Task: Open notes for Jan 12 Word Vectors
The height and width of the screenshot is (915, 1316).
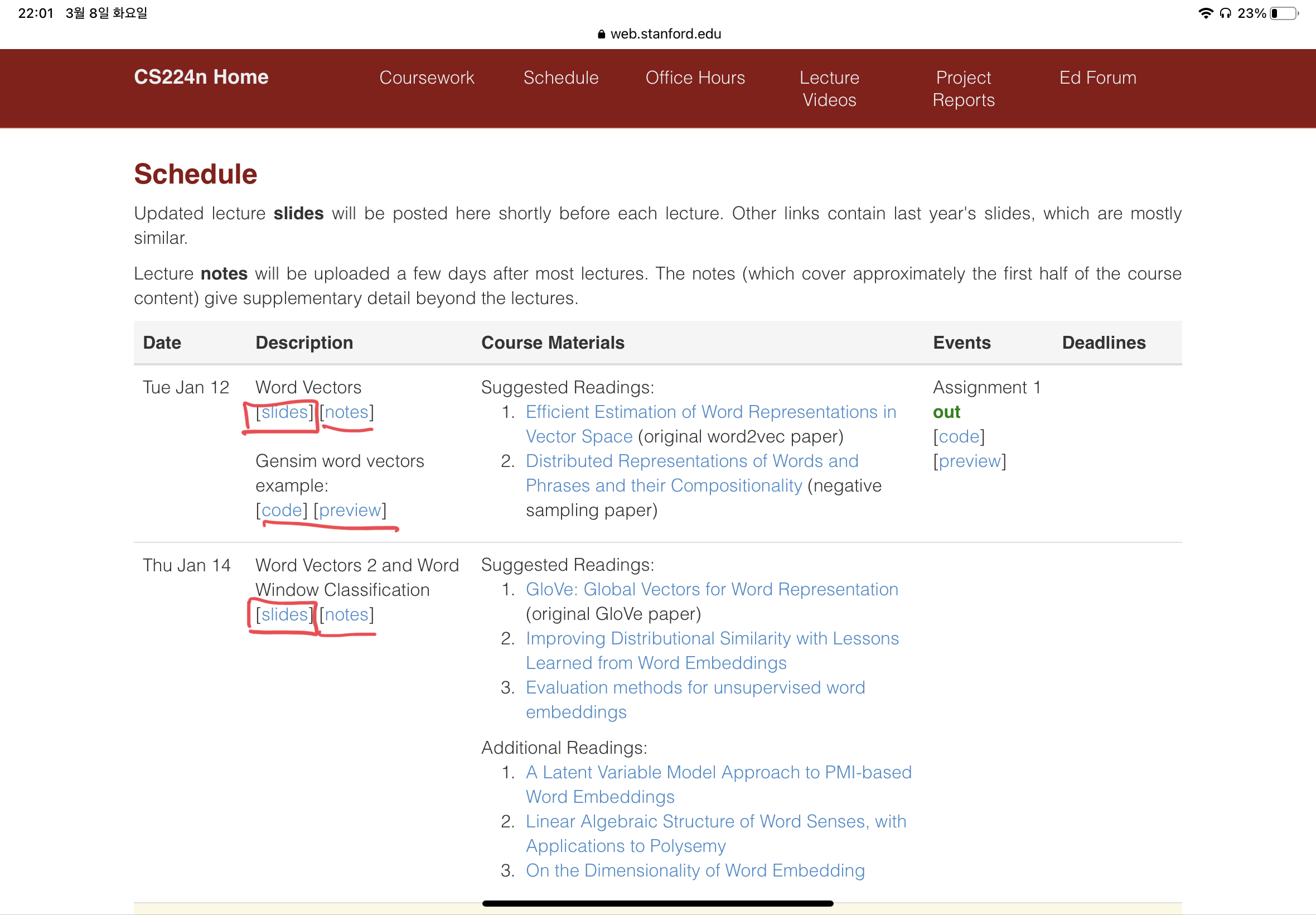Action: 347,412
